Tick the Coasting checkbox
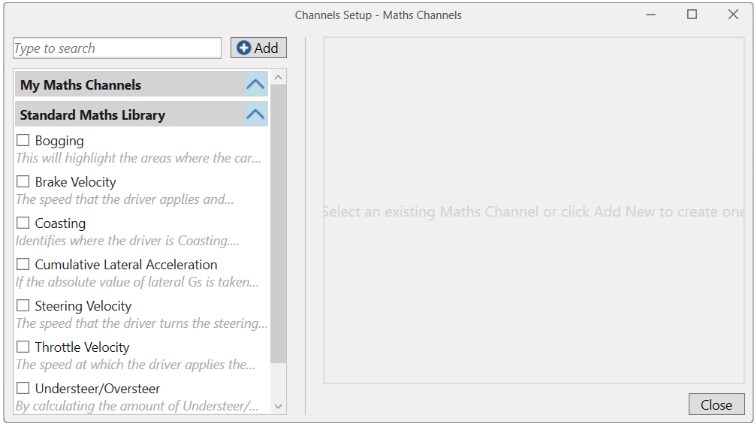The height and width of the screenshot is (424, 755). [23, 223]
